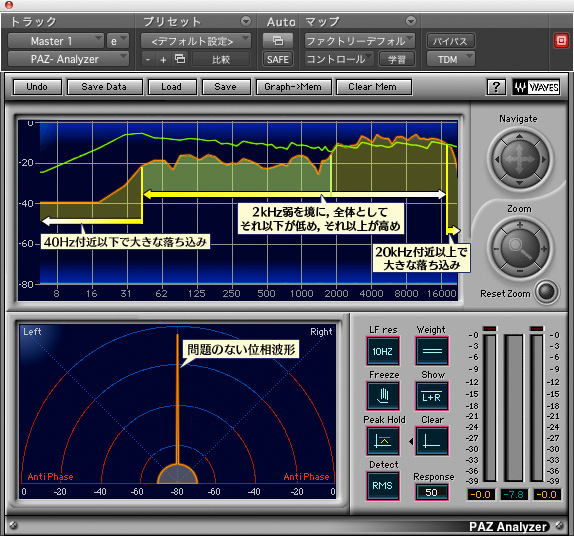Click the preset plus button

point(163,59)
